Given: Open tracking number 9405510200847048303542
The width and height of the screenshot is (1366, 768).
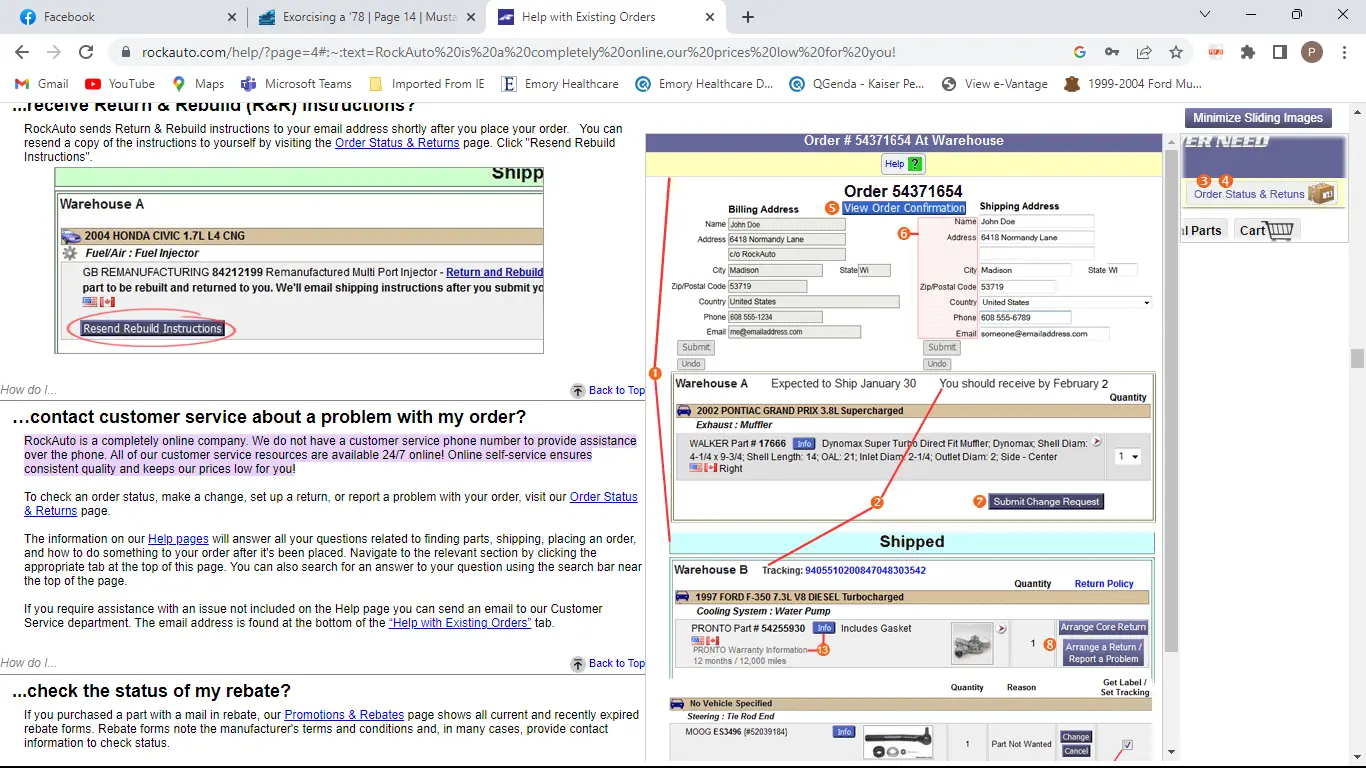Looking at the screenshot, I should coord(865,571).
